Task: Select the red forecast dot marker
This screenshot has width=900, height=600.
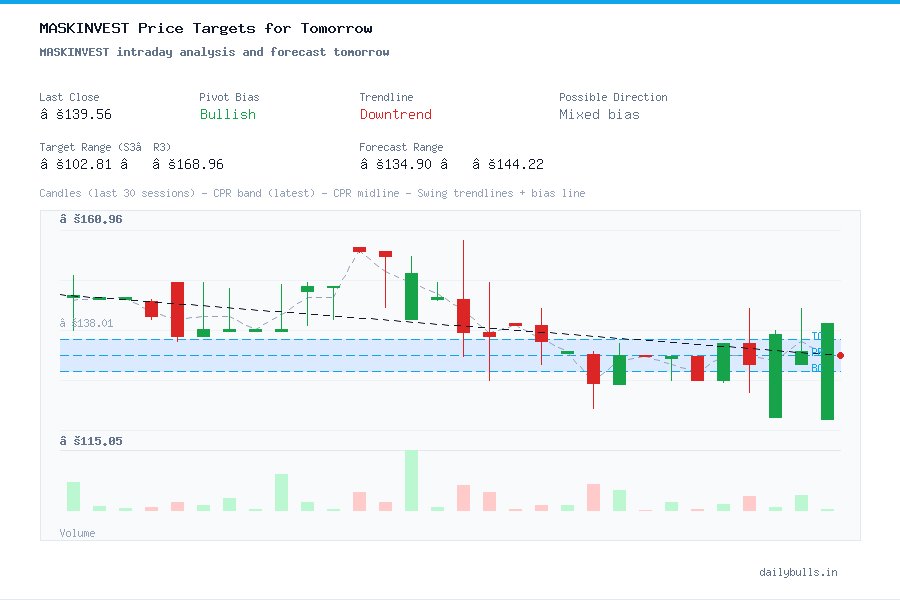Action: 840,355
